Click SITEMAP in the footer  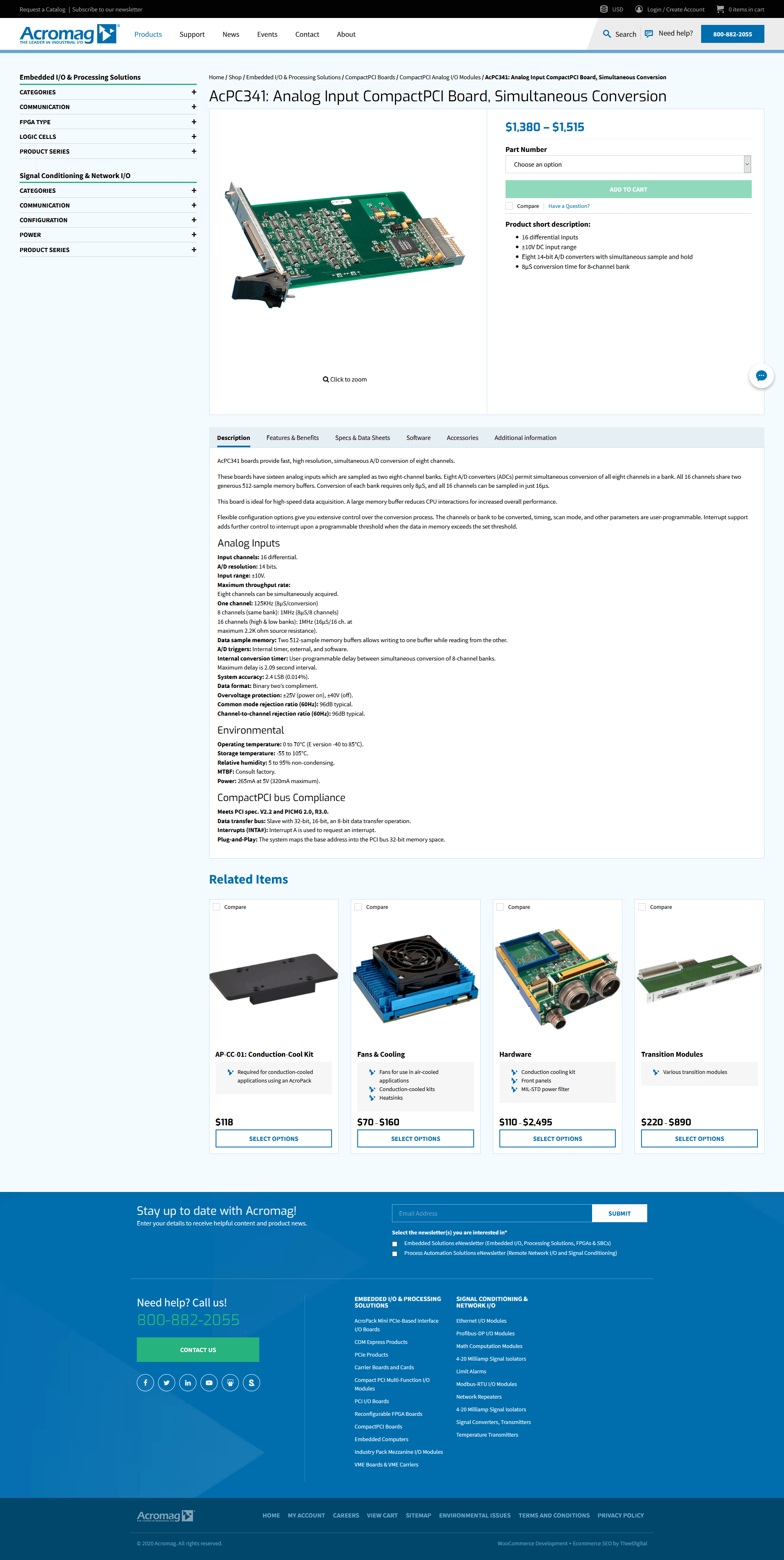tap(418, 1516)
